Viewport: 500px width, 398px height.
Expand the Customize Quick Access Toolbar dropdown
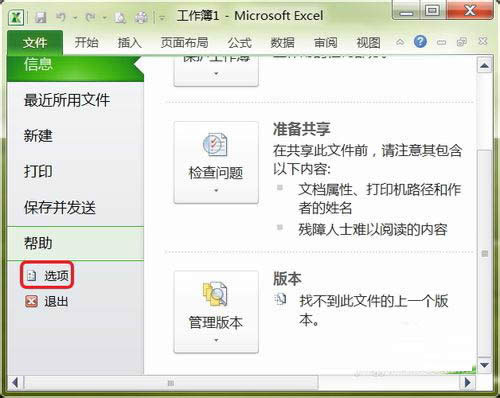coord(162,18)
